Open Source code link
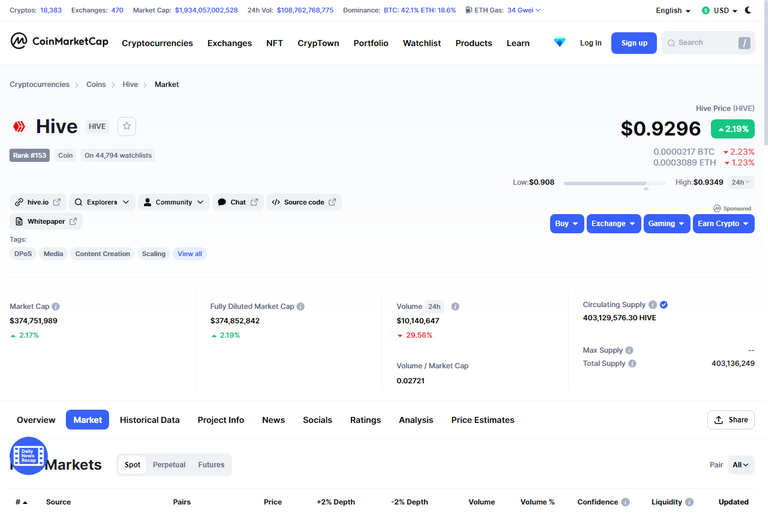Screen dimensions: 768x514 point(304,202)
